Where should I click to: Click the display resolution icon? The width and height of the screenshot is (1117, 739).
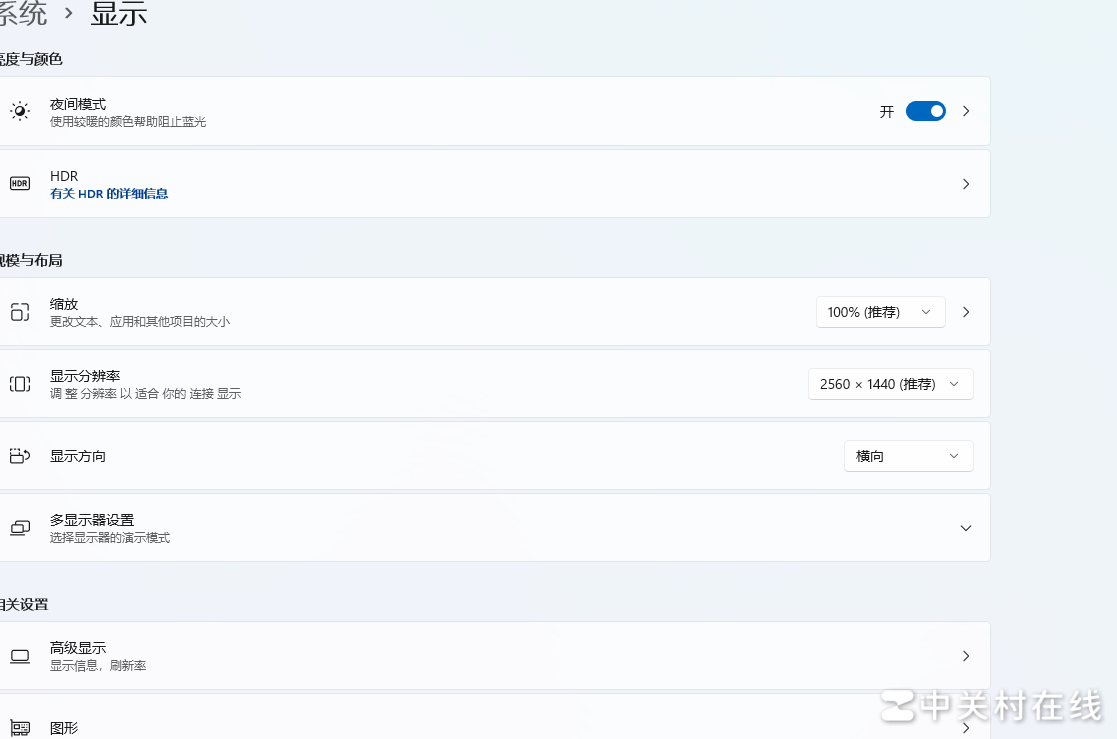[20, 384]
